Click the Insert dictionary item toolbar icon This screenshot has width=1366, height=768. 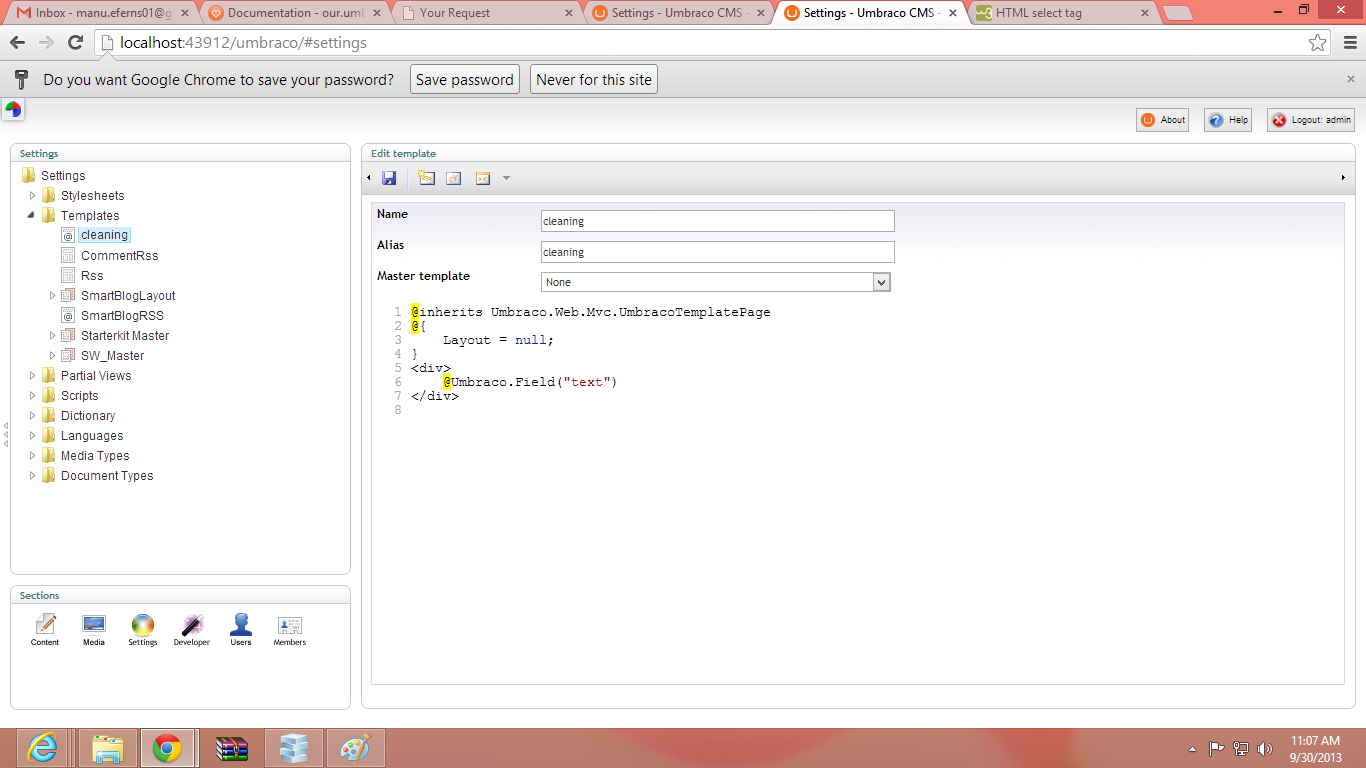pos(454,178)
